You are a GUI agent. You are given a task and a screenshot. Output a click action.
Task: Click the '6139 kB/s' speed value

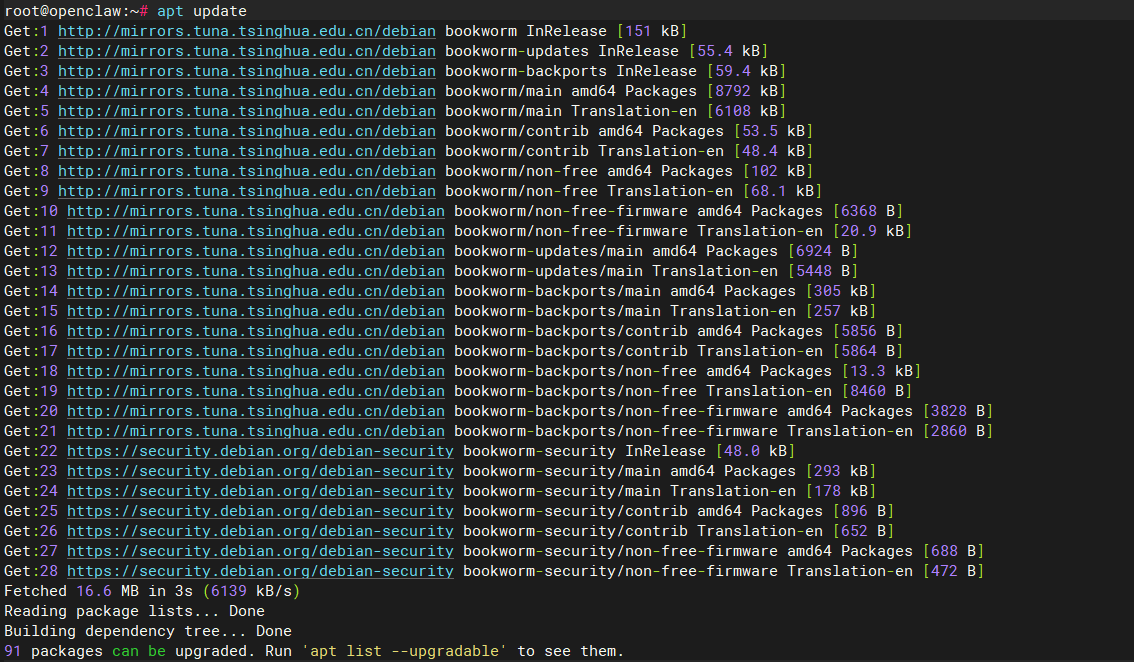coord(251,591)
